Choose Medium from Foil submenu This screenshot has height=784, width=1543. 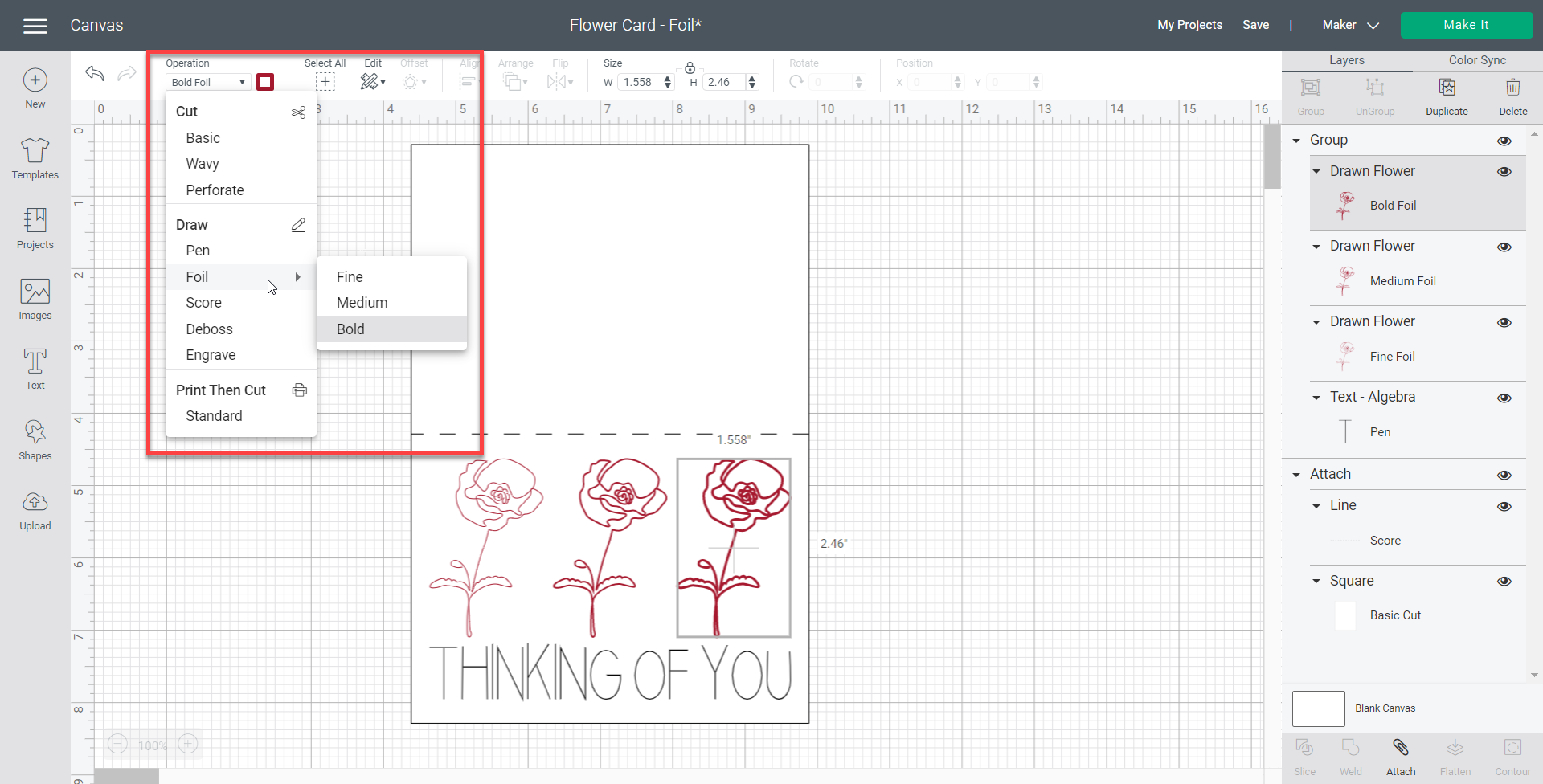tap(362, 303)
